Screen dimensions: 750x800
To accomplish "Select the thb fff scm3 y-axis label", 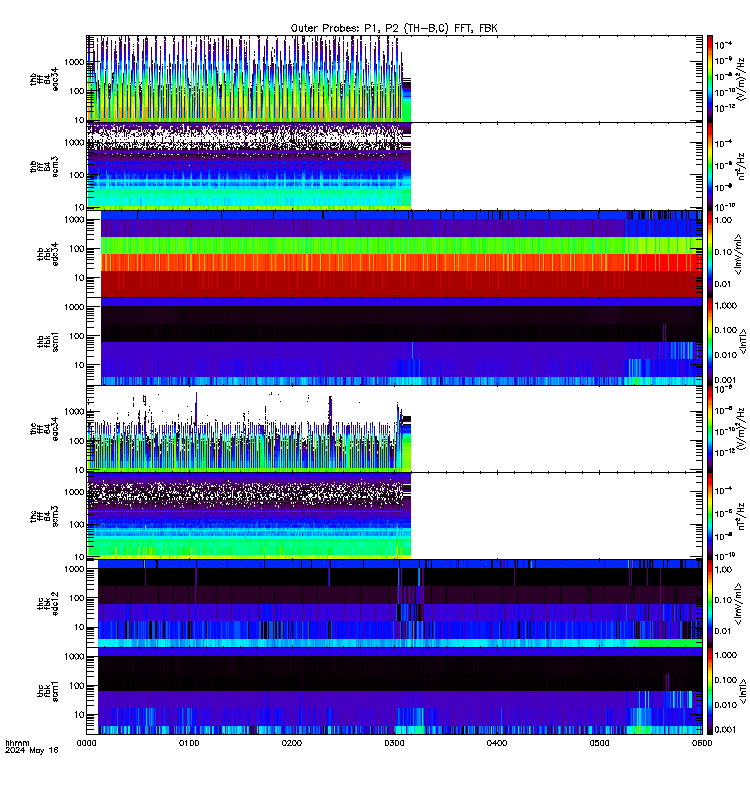I will tap(44, 166).
